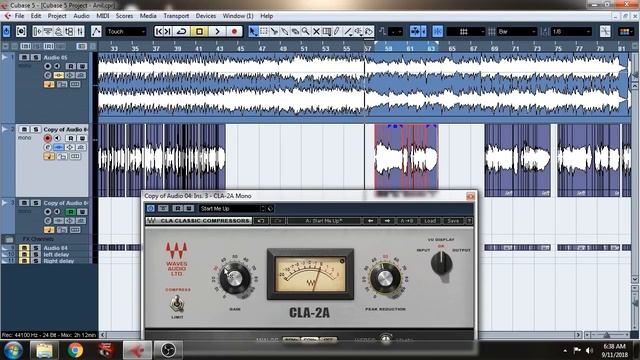Select the Draw pencil tool
The image size is (640, 360).
tap(337, 31)
